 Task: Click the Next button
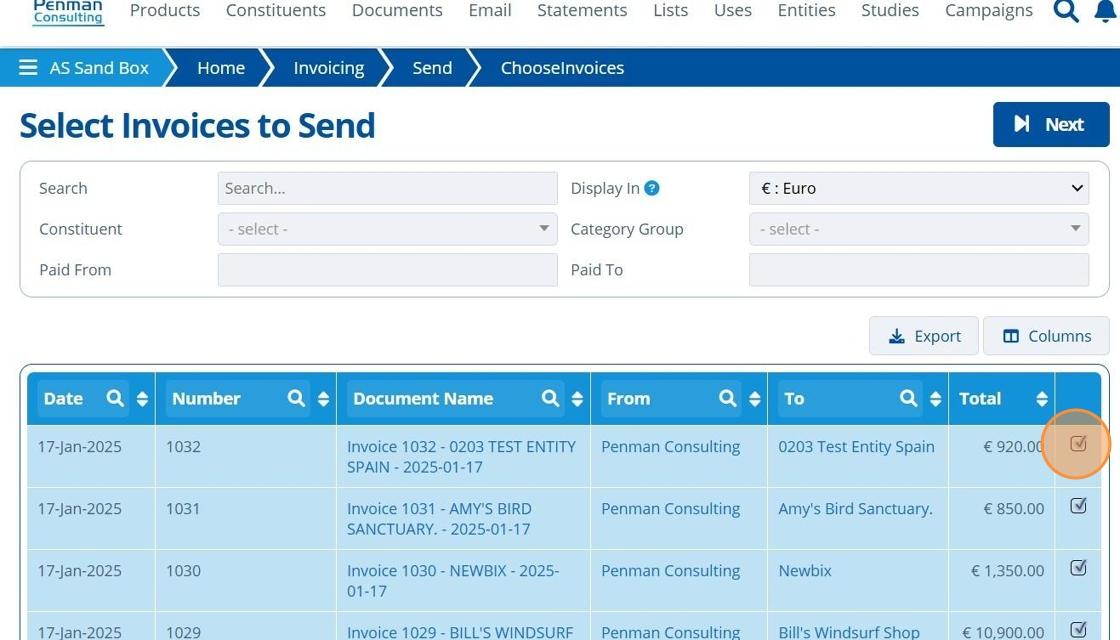point(1051,124)
